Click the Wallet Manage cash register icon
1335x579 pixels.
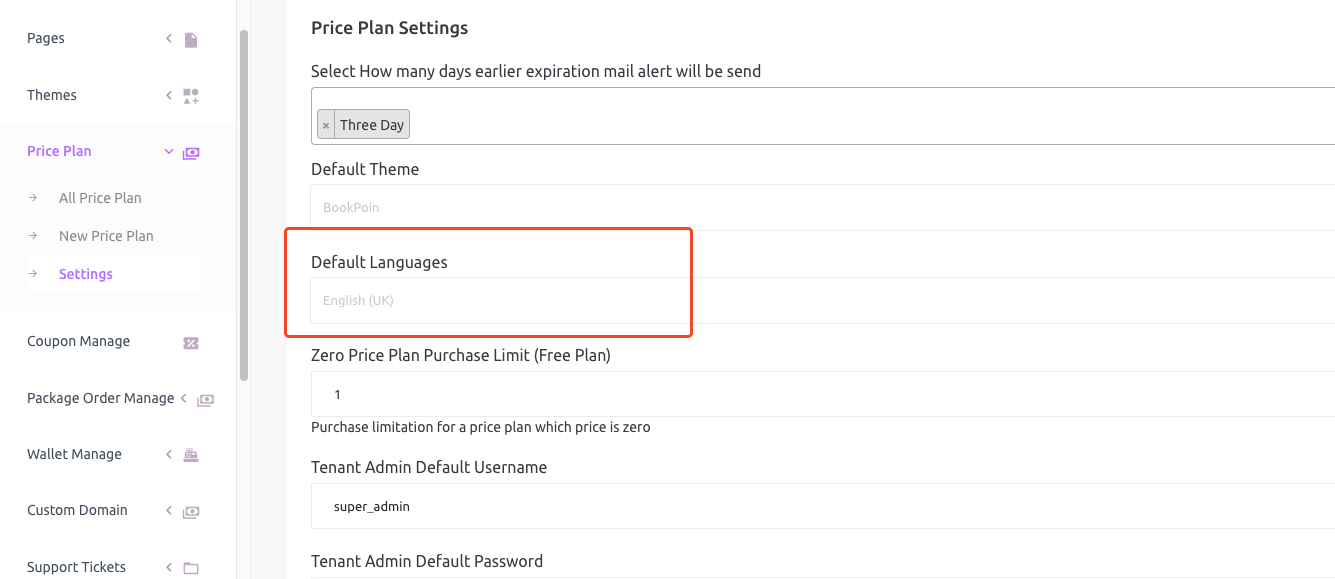click(191, 455)
